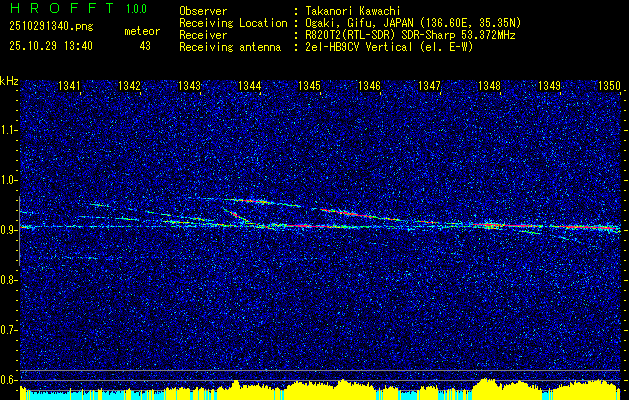Click the 0.7 kHz axis label

(8, 330)
